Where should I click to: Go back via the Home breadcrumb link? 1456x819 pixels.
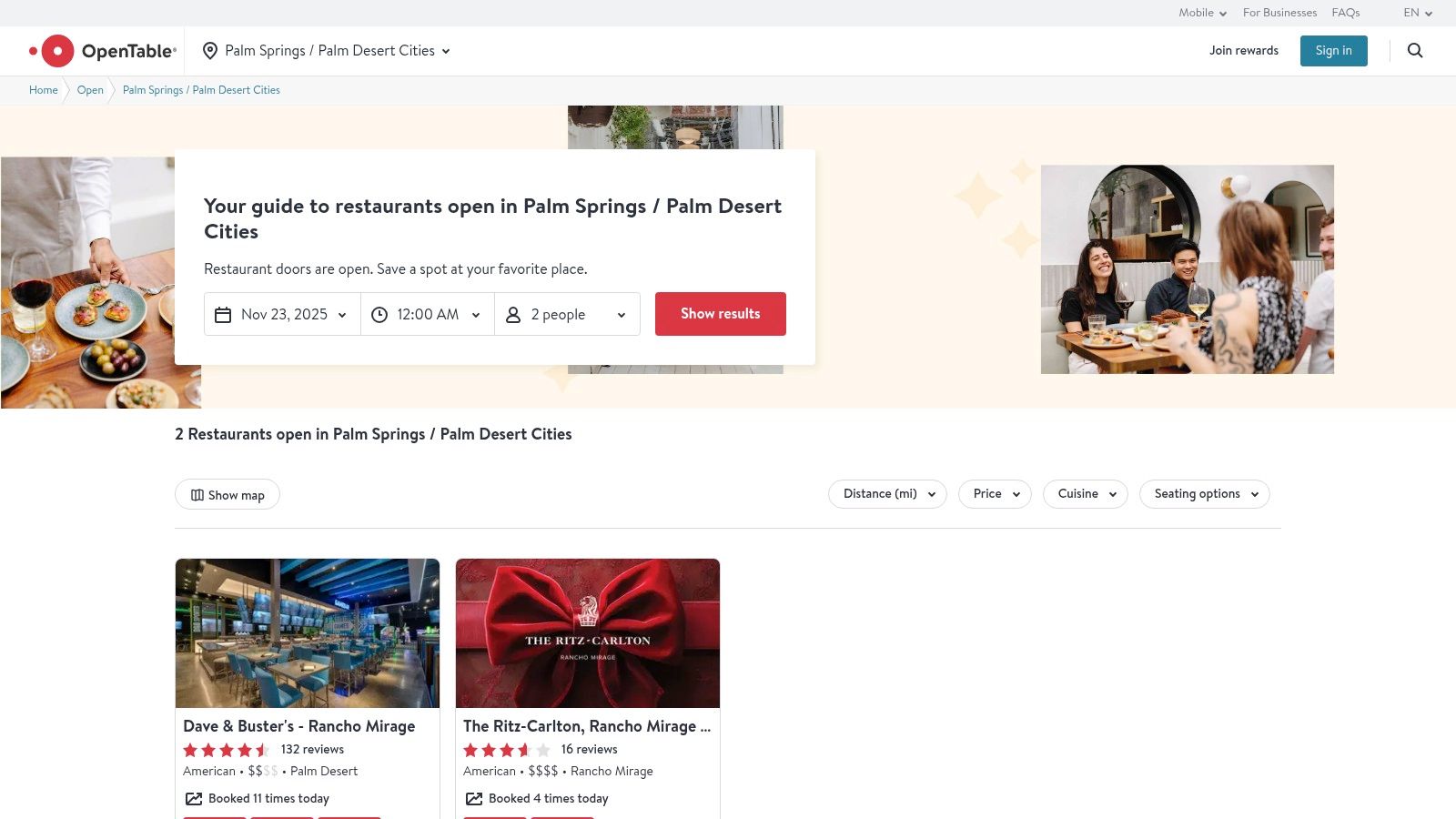43,90
